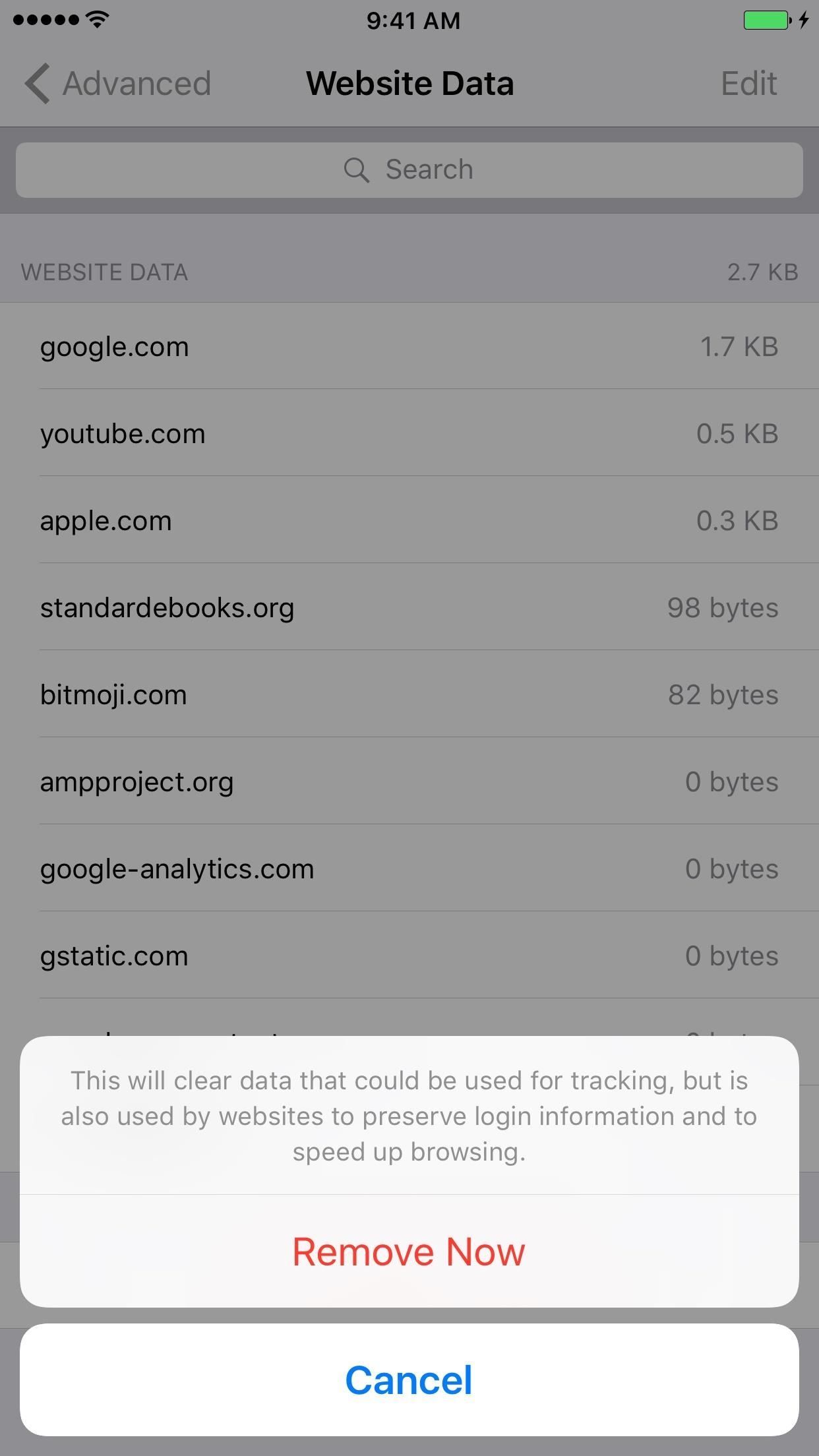Tap the back chevron arrow icon

(x=37, y=84)
